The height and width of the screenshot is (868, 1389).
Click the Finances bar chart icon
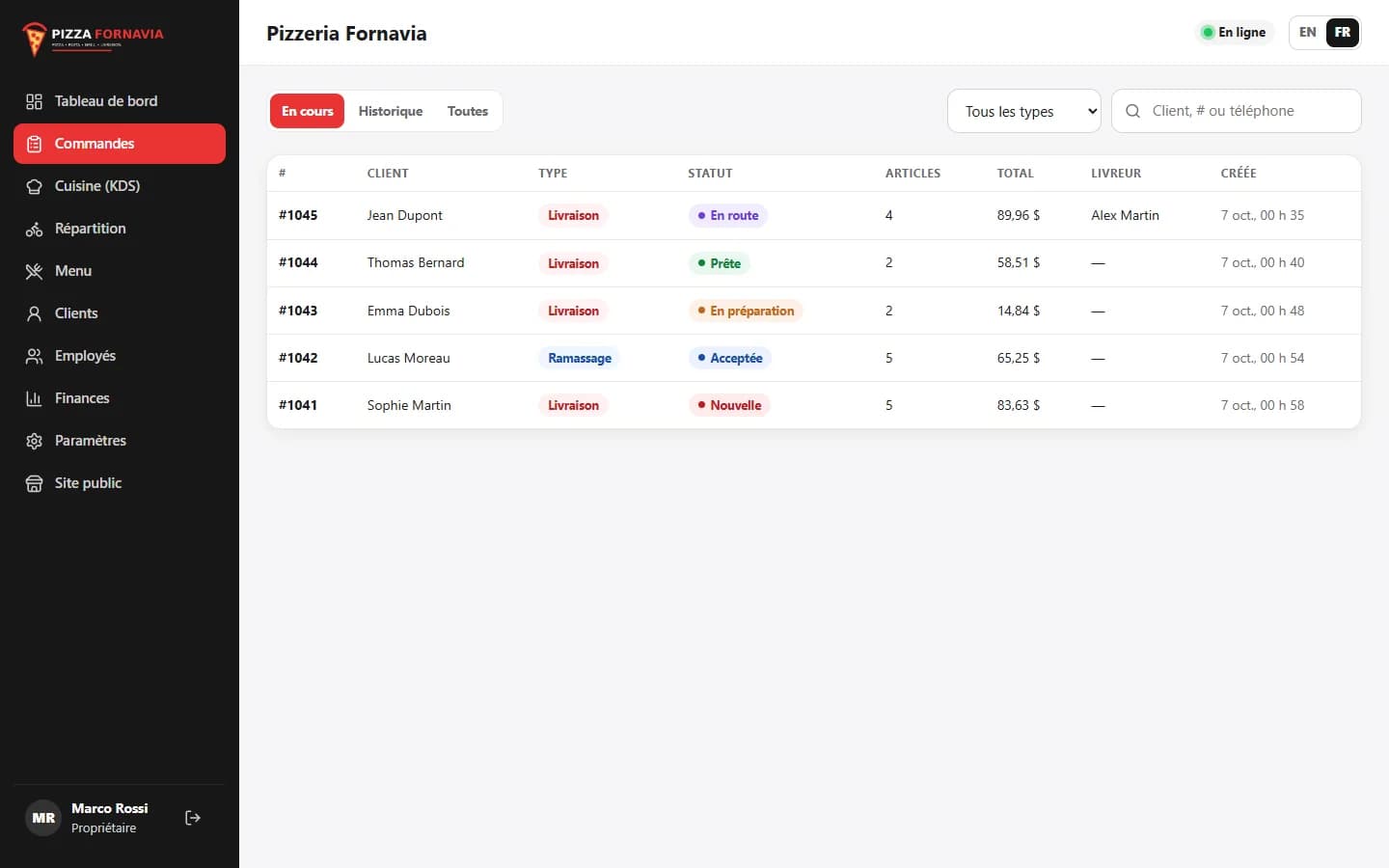click(x=34, y=398)
